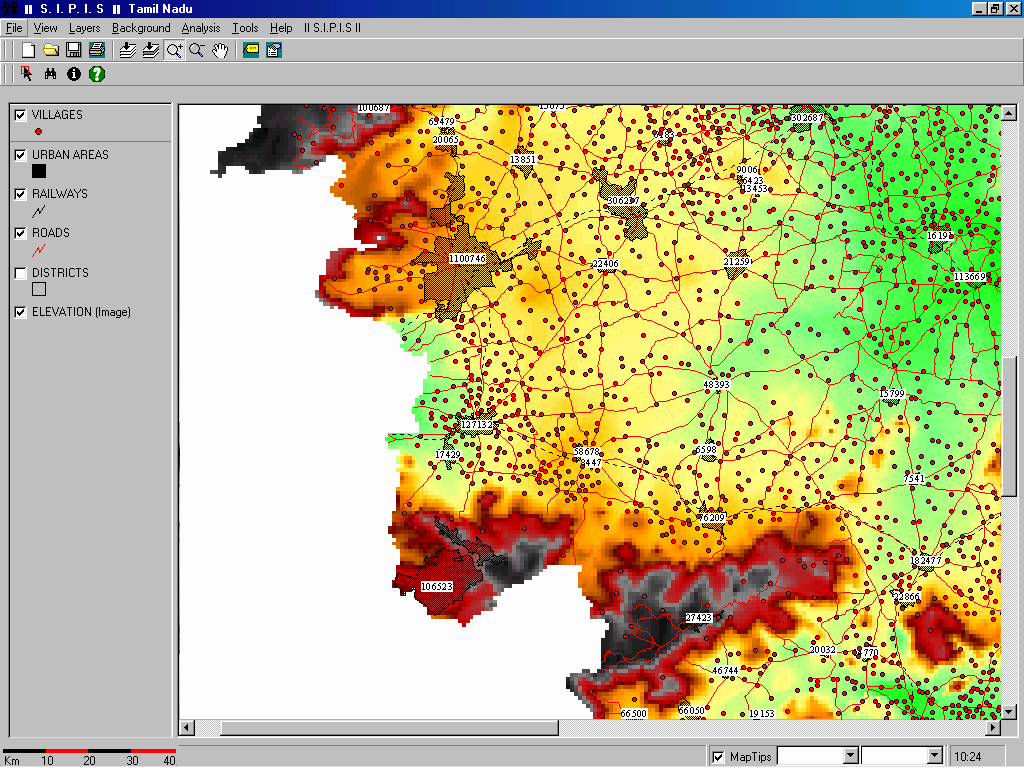Click the 10:24 clock in status bar
The image size is (1024, 768).
968,757
